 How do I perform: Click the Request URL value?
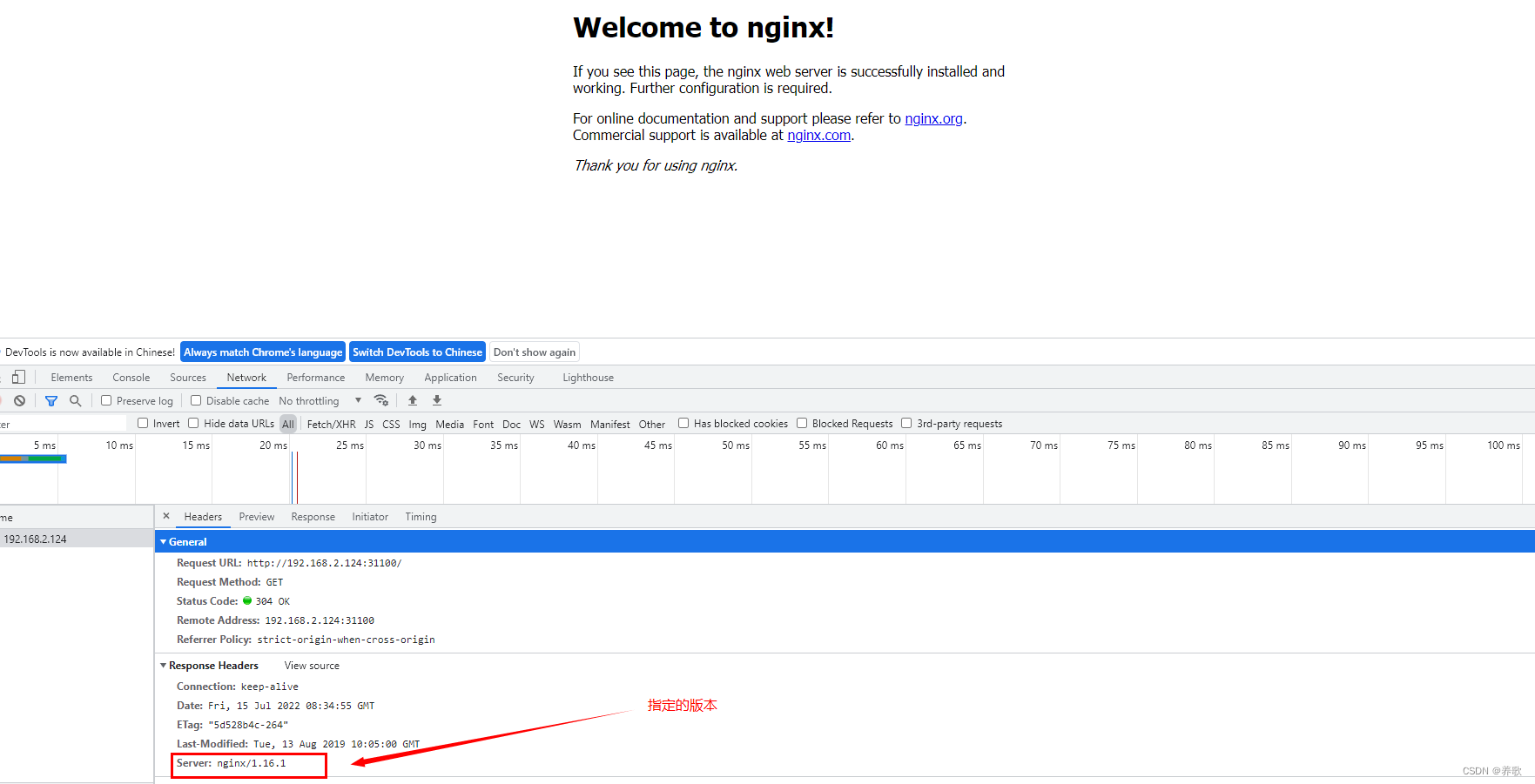324,563
